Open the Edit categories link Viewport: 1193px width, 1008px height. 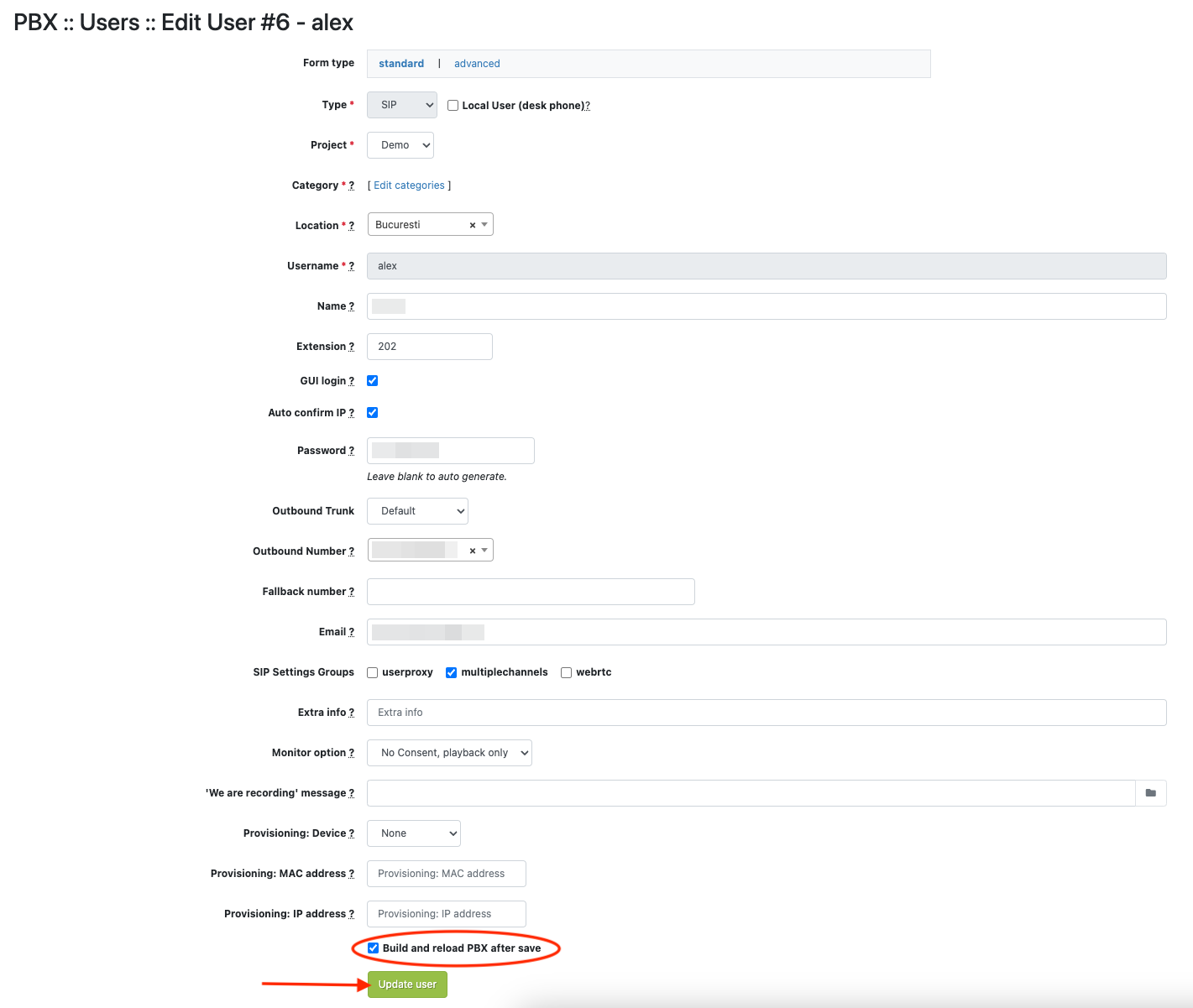coord(409,185)
